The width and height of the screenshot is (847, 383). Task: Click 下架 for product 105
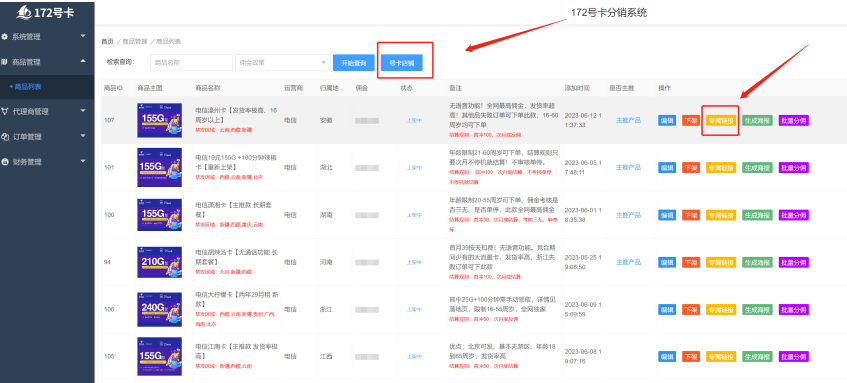click(x=691, y=357)
